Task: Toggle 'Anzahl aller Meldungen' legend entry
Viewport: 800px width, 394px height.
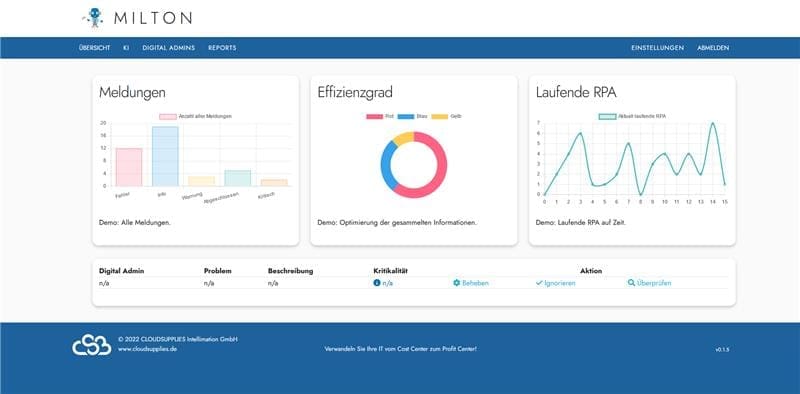Action: tap(195, 116)
